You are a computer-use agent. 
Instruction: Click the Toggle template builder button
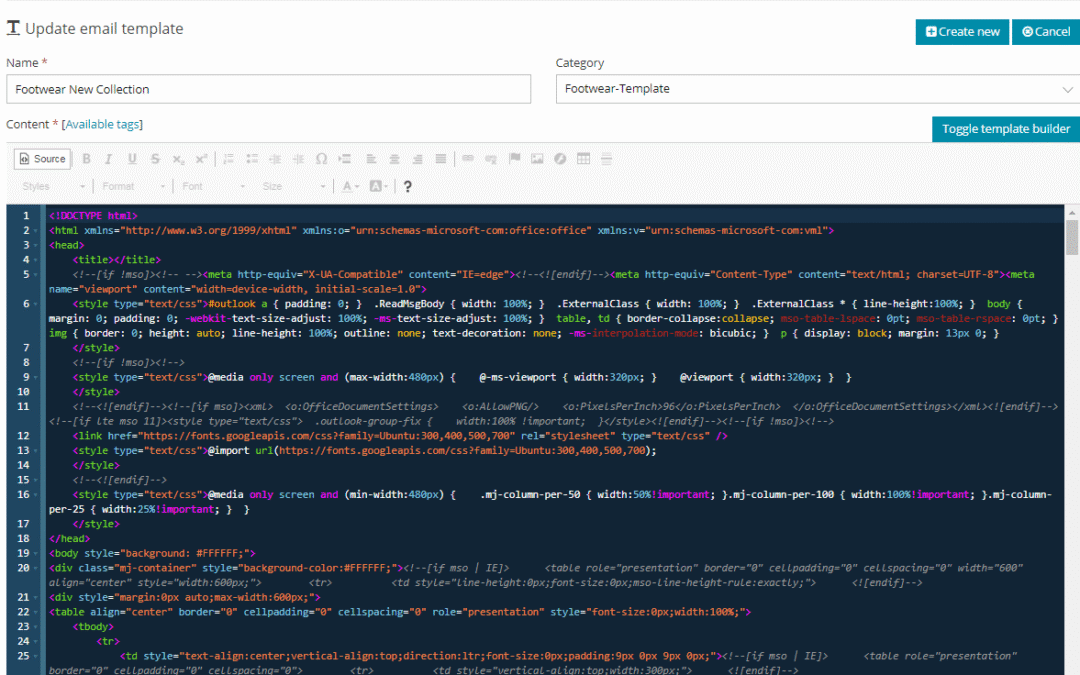coord(1005,129)
